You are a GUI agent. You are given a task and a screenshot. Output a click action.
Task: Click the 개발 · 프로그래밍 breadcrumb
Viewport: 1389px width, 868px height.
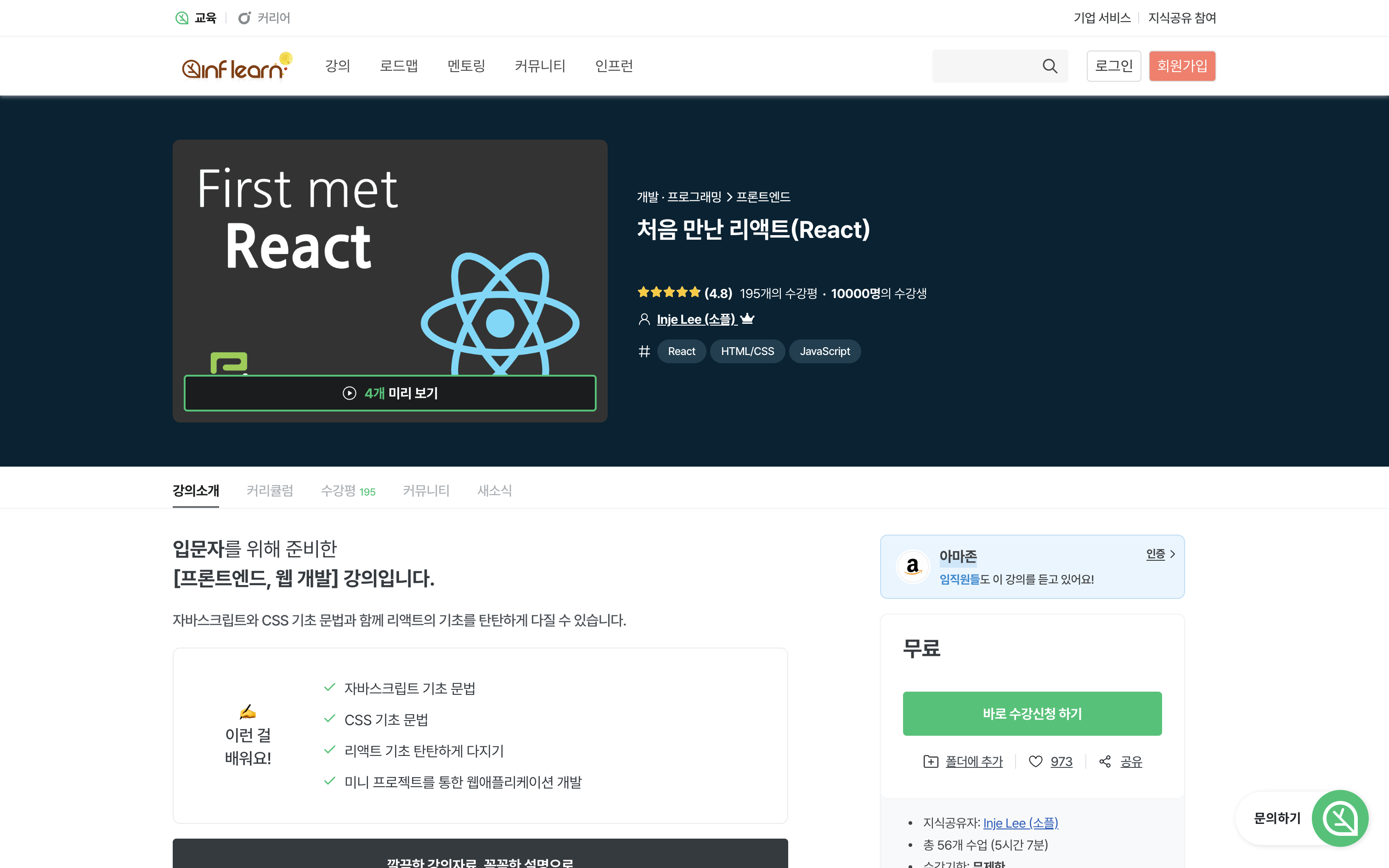(679, 197)
